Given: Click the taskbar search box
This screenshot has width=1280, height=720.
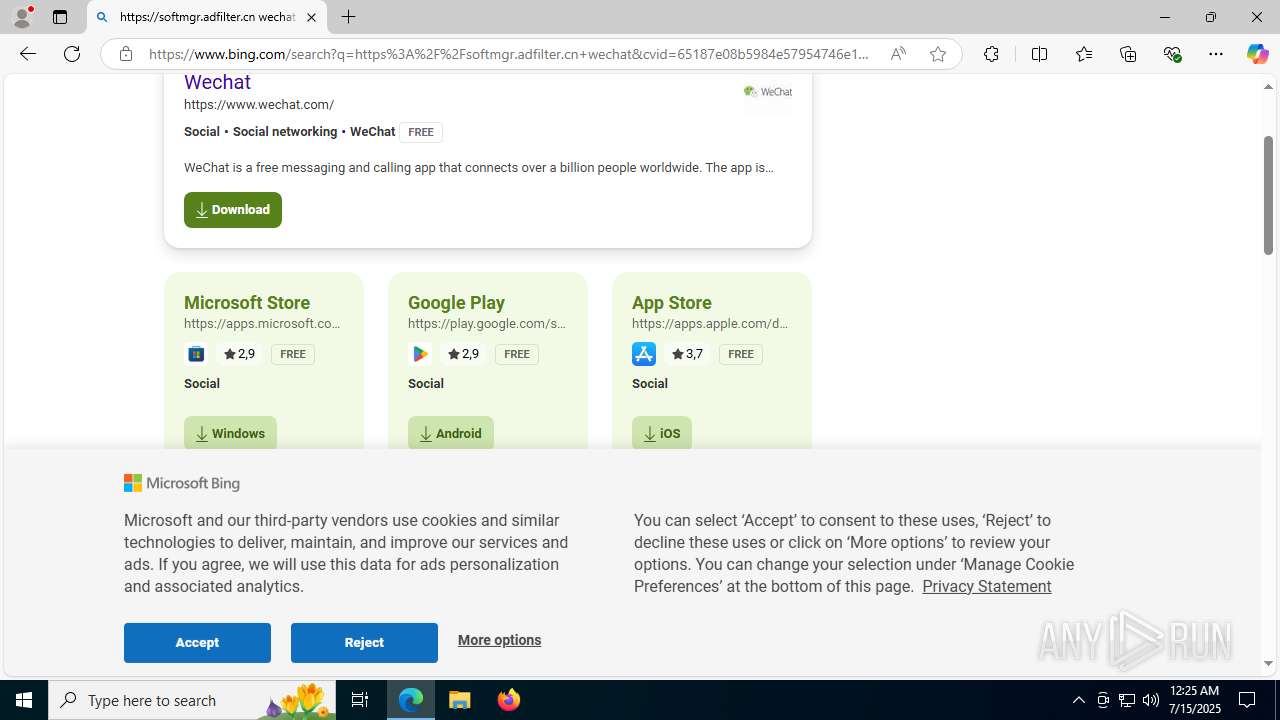Looking at the screenshot, I should 192,700.
